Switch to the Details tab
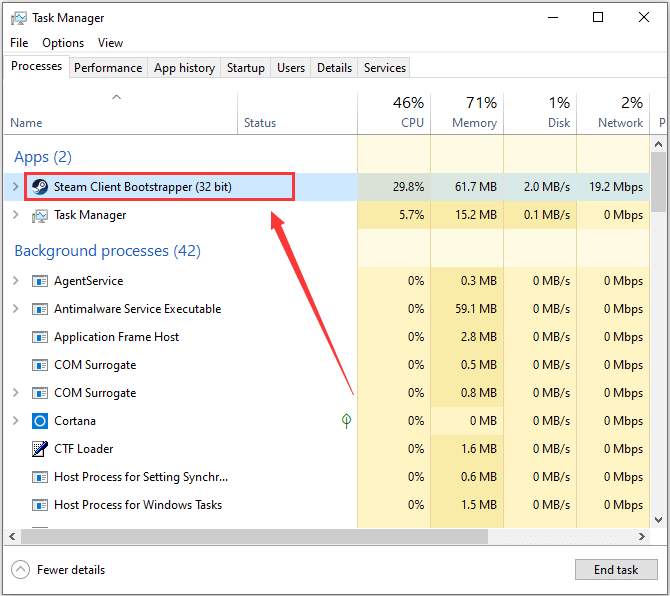 tap(335, 68)
